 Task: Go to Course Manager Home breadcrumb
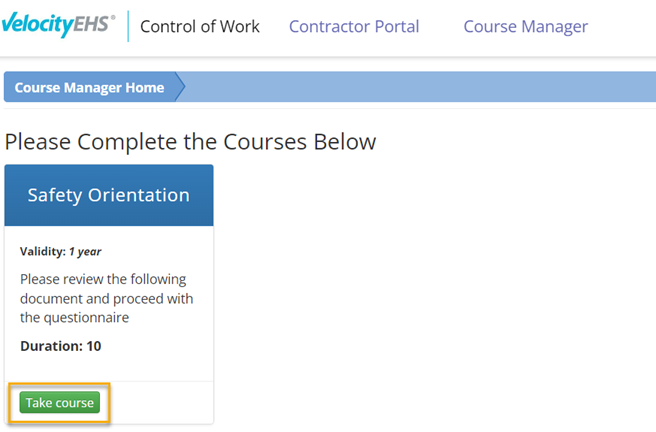[x=89, y=88]
